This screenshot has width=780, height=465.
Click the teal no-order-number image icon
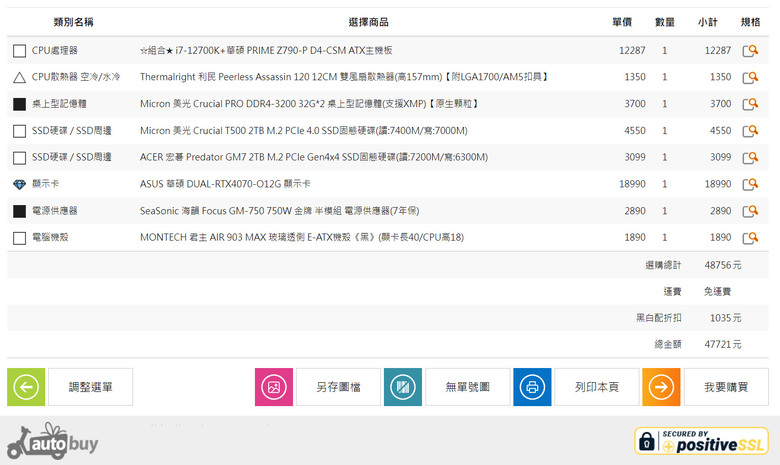403,387
